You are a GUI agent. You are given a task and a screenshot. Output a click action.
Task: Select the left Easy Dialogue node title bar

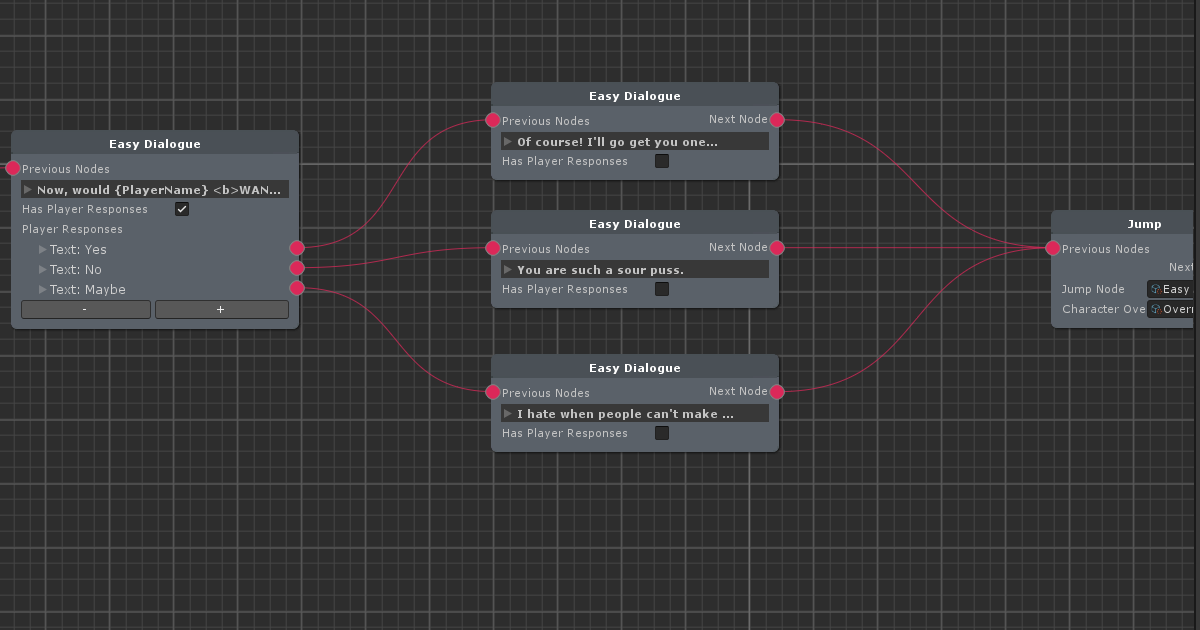[x=155, y=143]
